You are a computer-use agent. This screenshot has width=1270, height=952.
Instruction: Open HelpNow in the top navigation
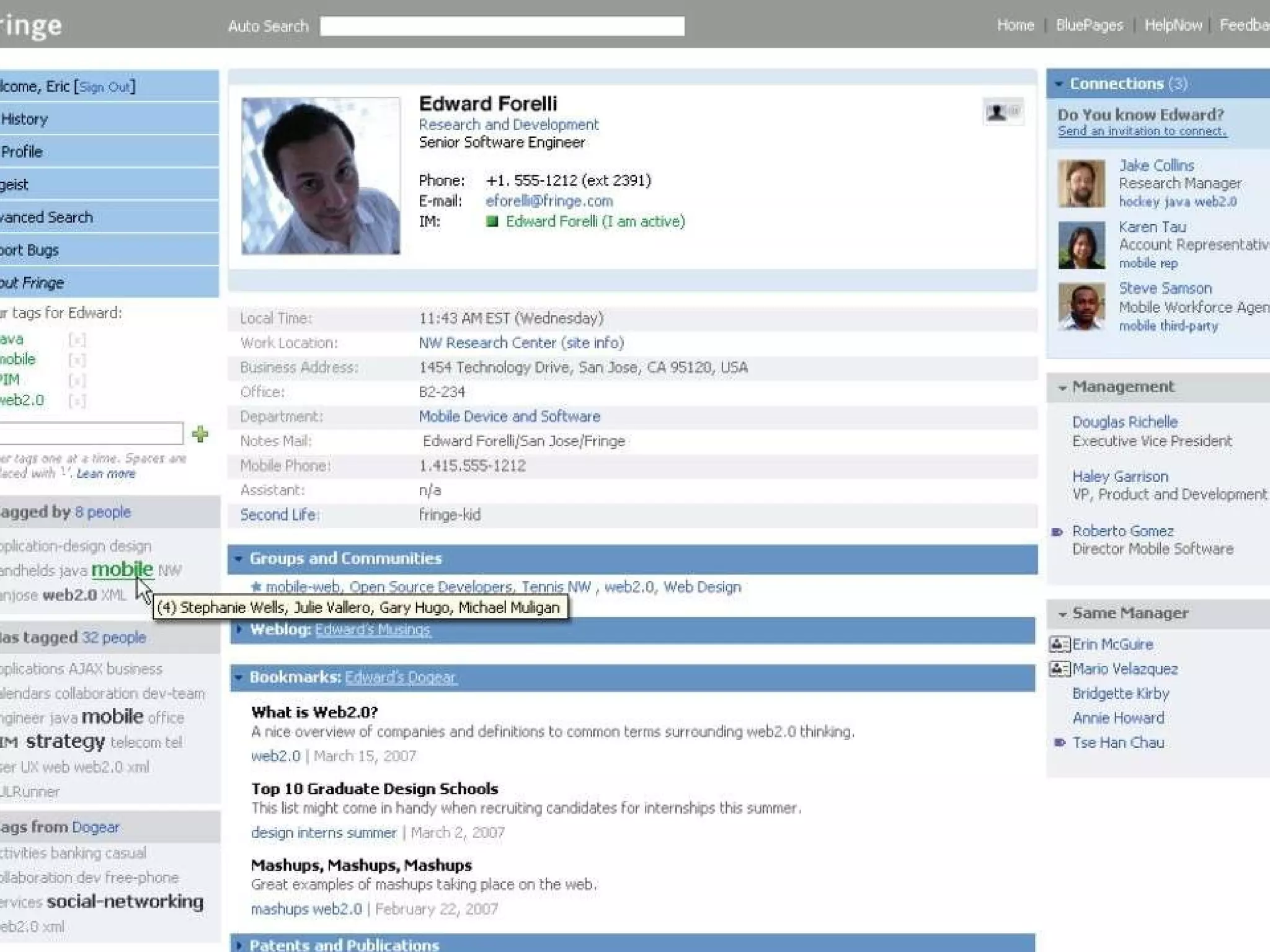(1173, 25)
